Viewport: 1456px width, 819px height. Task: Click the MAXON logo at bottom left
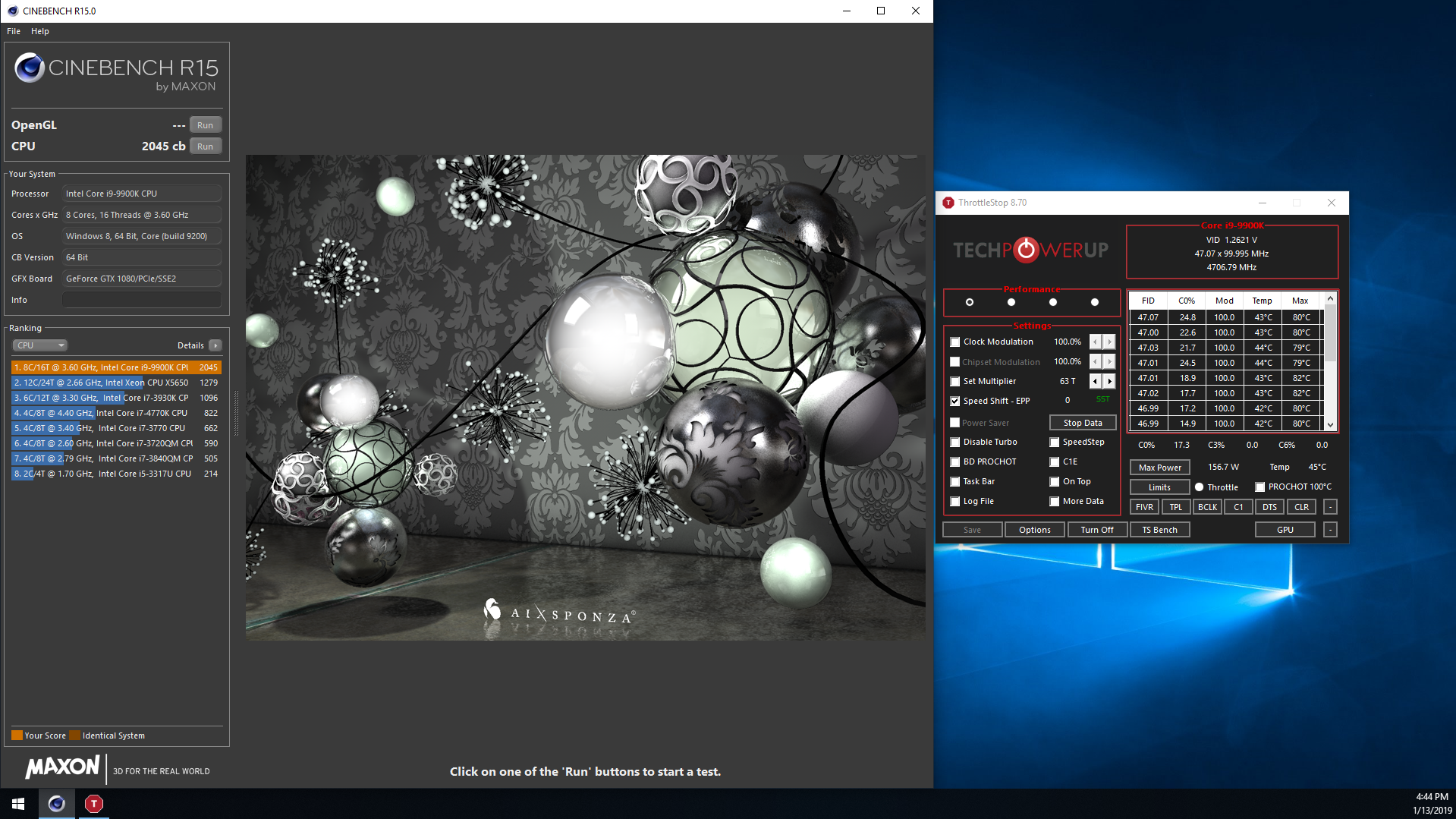[x=62, y=767]
